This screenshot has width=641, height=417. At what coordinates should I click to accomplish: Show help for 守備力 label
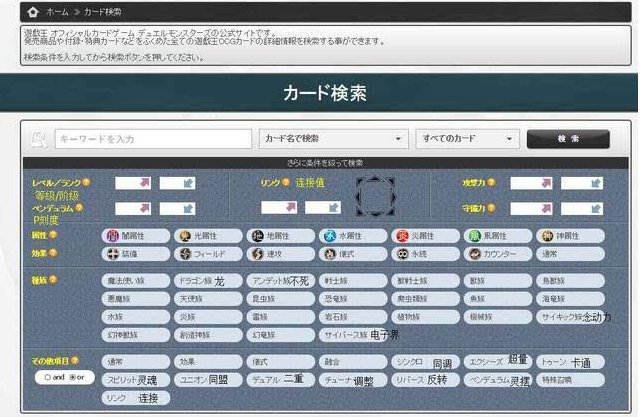click(491, 208)
